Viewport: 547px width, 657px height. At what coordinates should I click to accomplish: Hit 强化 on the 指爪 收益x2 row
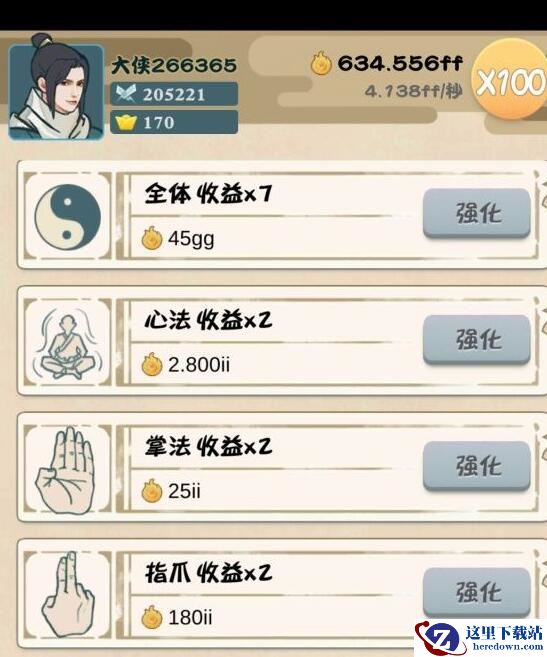pos(477,592)
